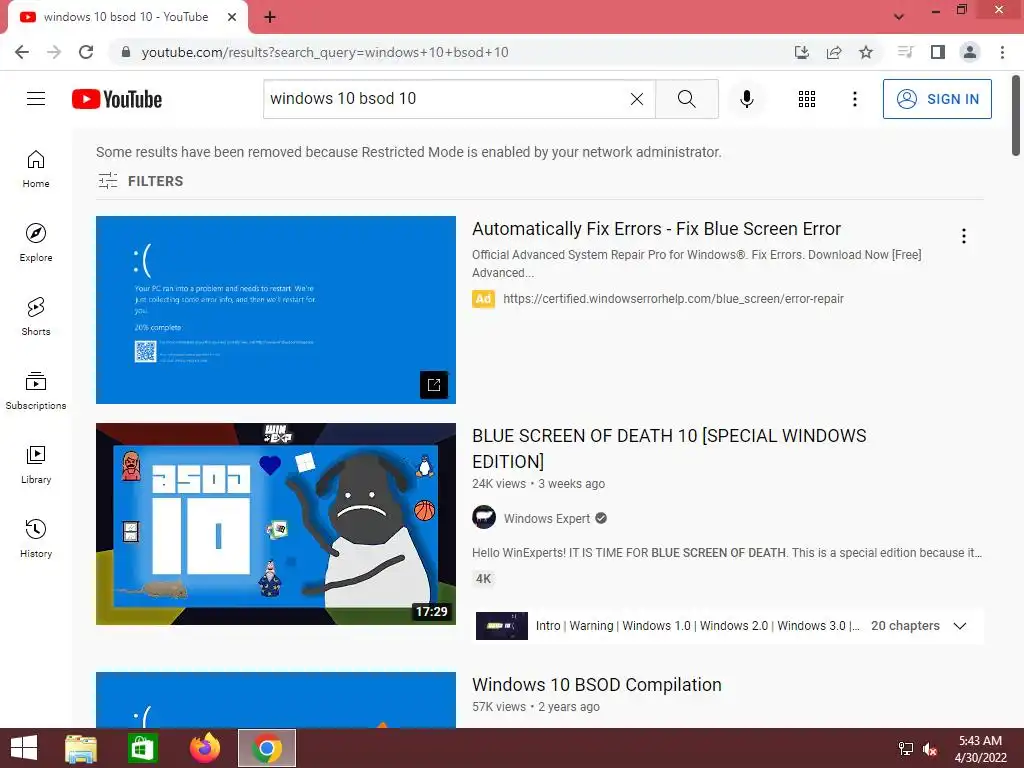The image size is (1024, 768).
Task: Click the chapters preview thumbnail
Action: pyautogui.click(x=502, y=626)
